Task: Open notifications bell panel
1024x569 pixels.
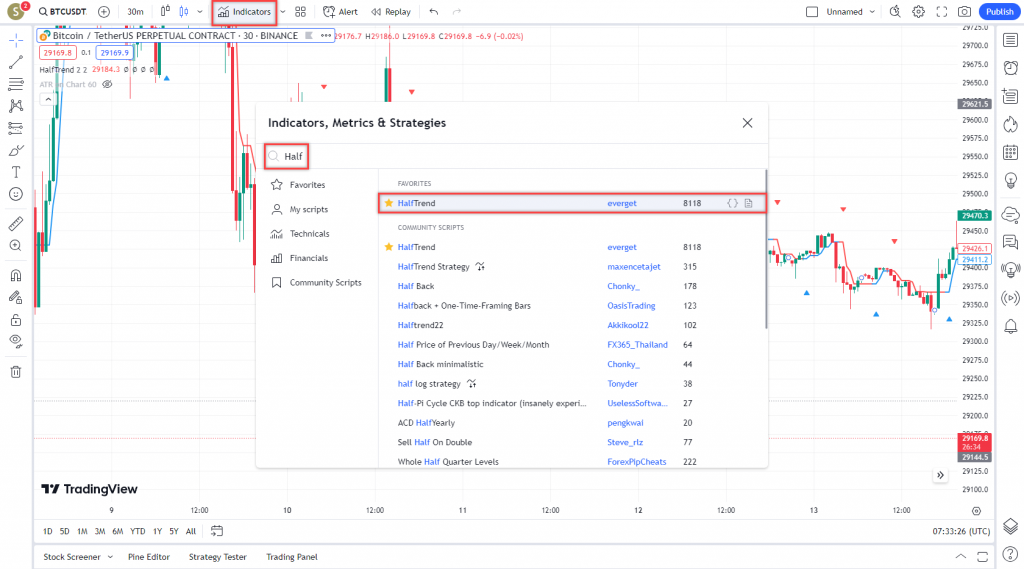Action: coord(1010,326)
